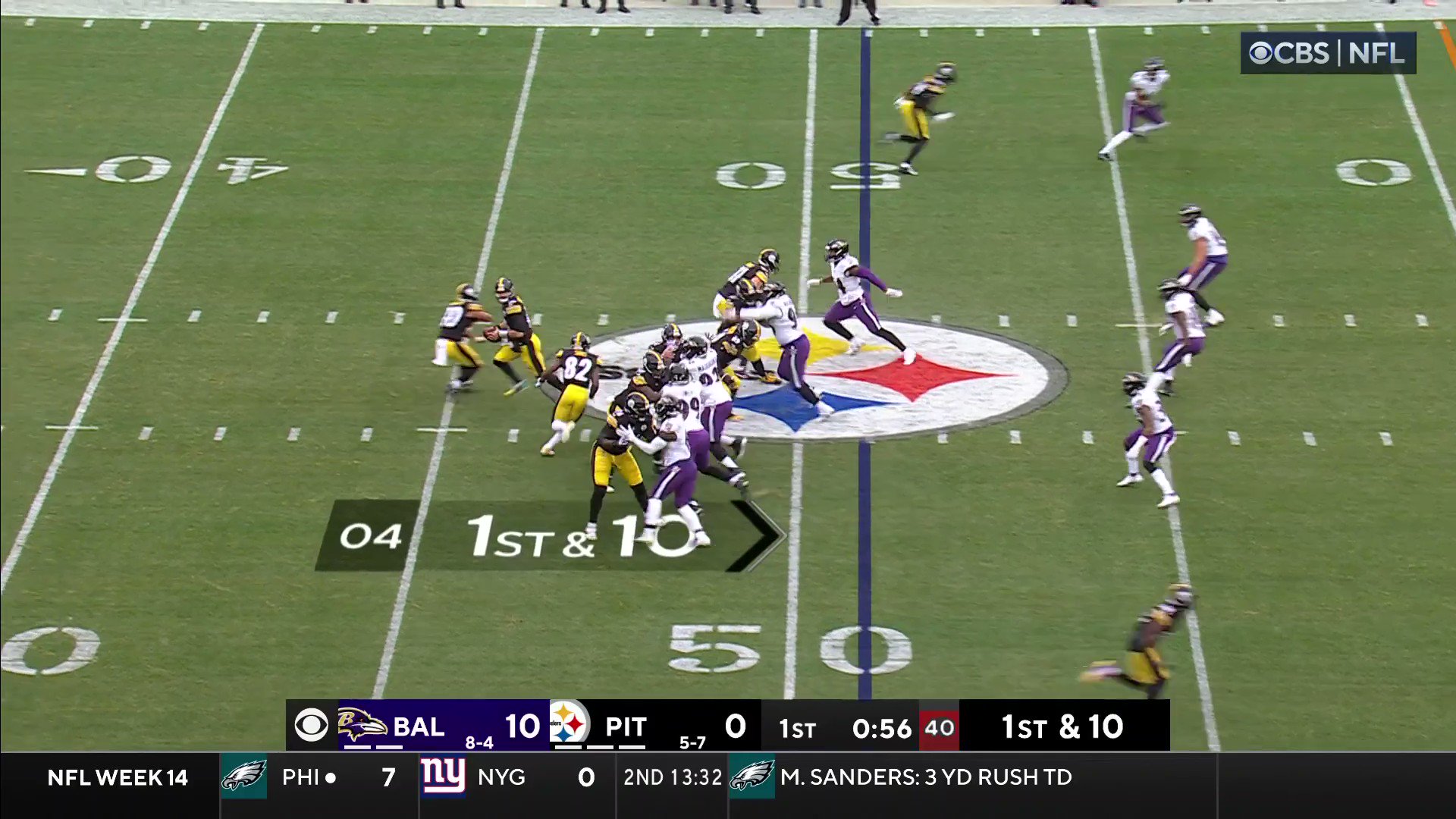Click the 1ST quarter indicator
The height and width of the screenshot is (819, 1456).
coord(797,729)
